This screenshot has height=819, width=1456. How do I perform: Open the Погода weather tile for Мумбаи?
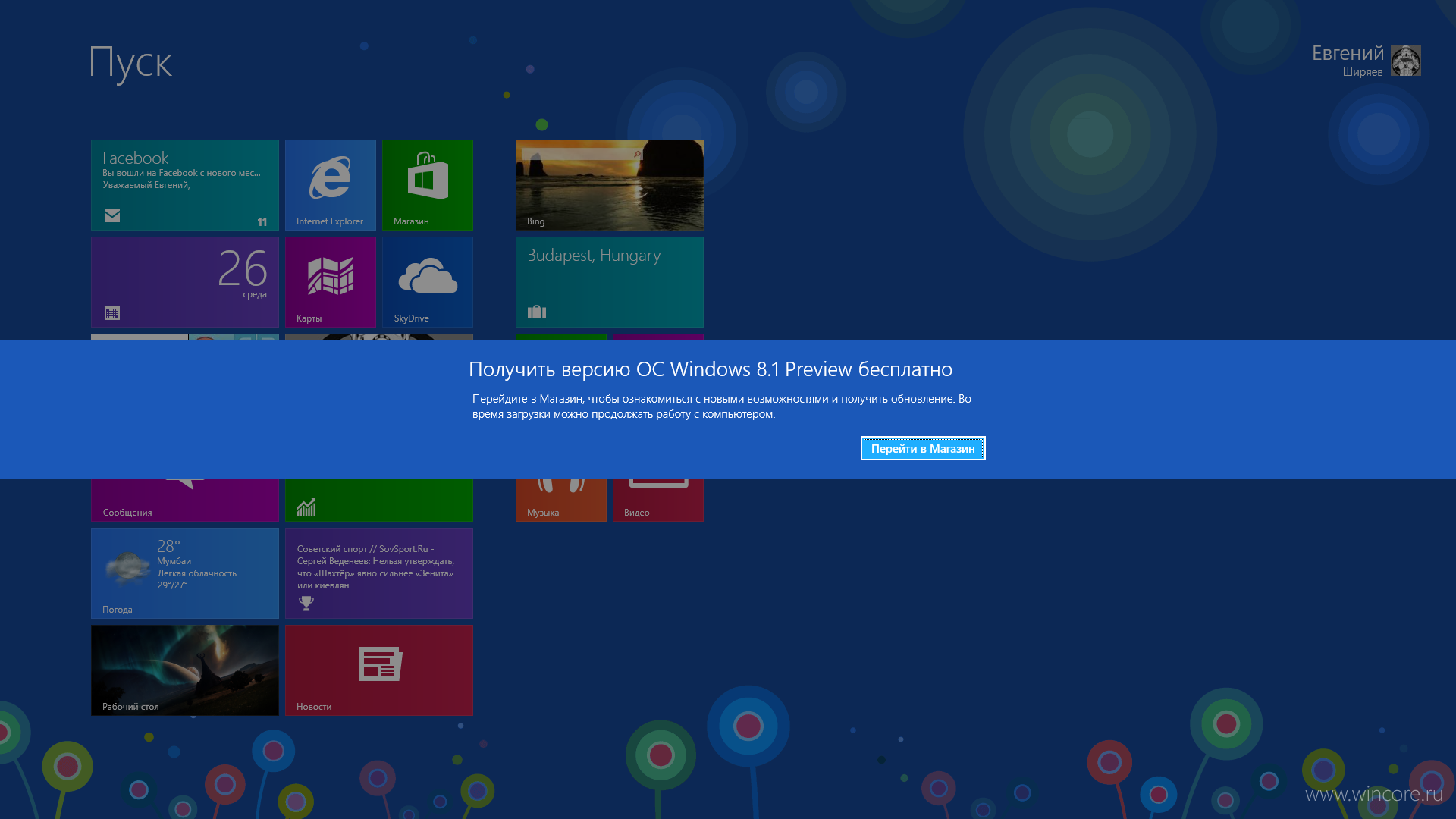click(185, 573)
